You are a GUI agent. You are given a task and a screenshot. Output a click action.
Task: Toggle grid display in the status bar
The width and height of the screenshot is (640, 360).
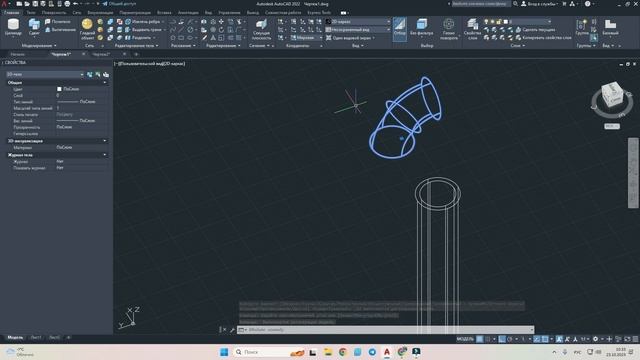pyautogui.click(x=480, y=339)
